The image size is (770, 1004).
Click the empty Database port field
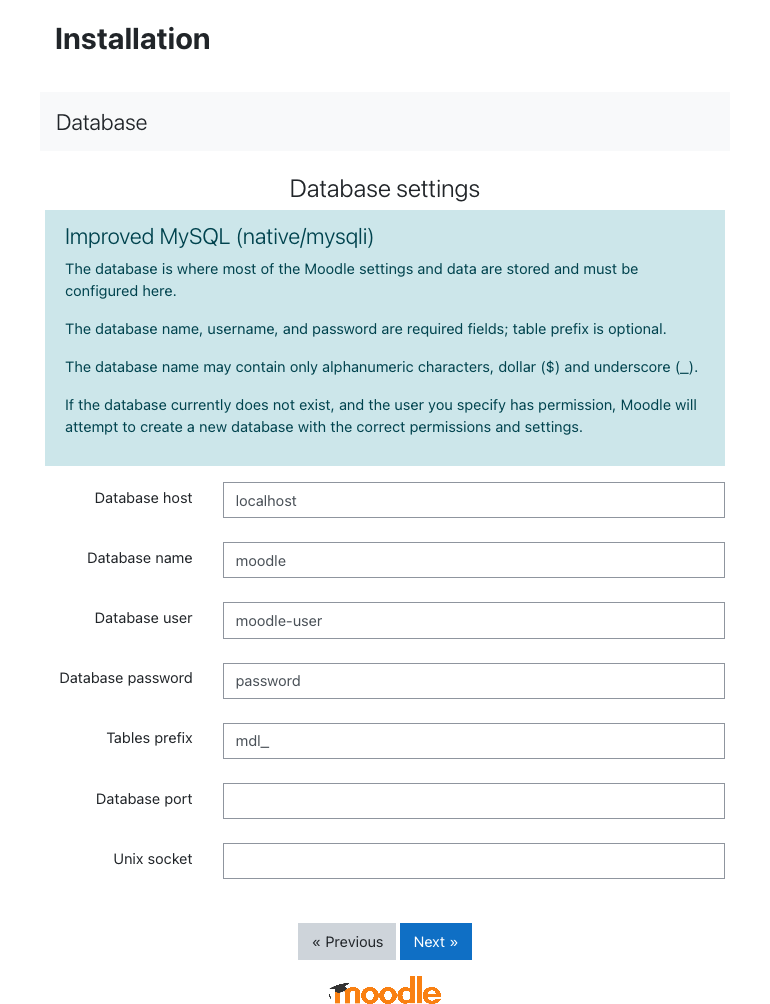click(473, 801)
